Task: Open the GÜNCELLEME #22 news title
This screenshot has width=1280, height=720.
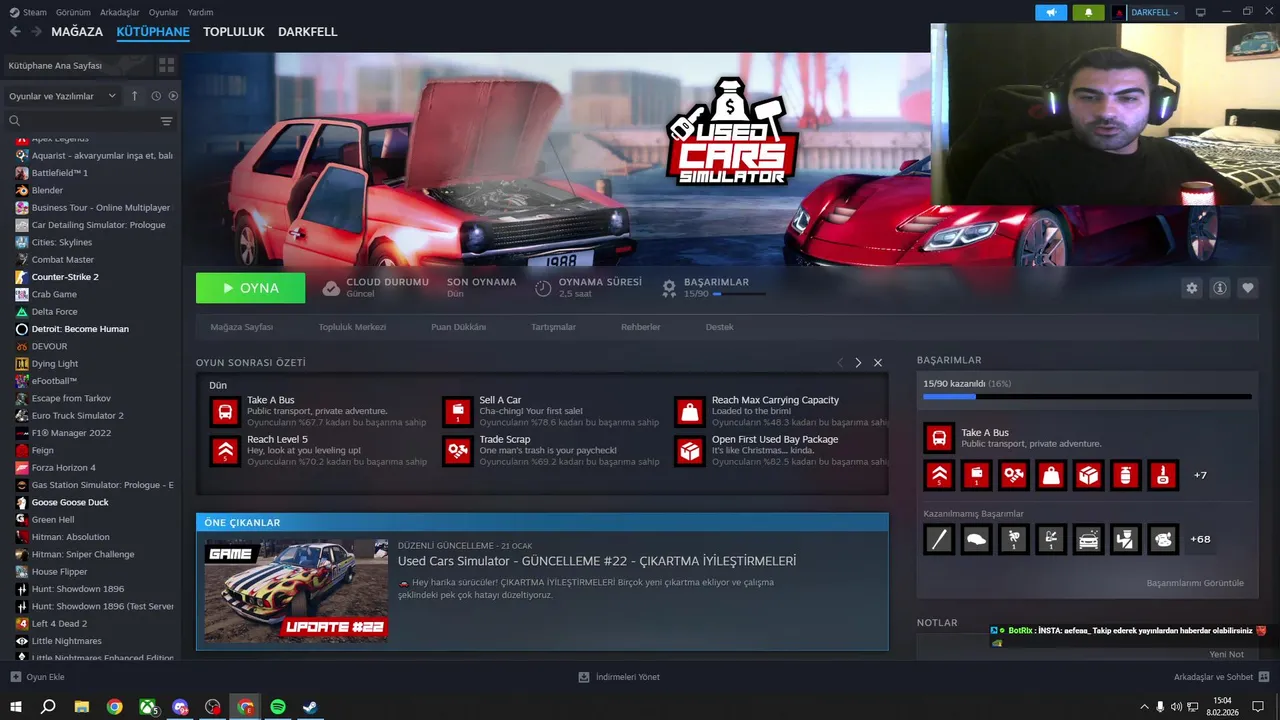Action: point(597,561)
